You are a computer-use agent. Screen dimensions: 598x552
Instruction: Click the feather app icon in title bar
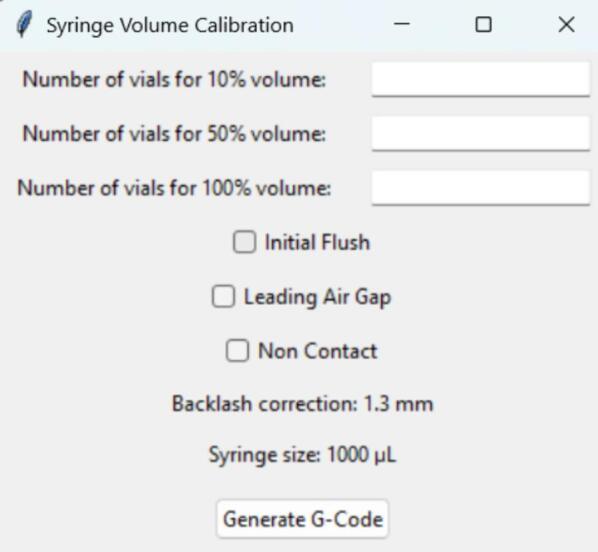(x=24, y=24)
